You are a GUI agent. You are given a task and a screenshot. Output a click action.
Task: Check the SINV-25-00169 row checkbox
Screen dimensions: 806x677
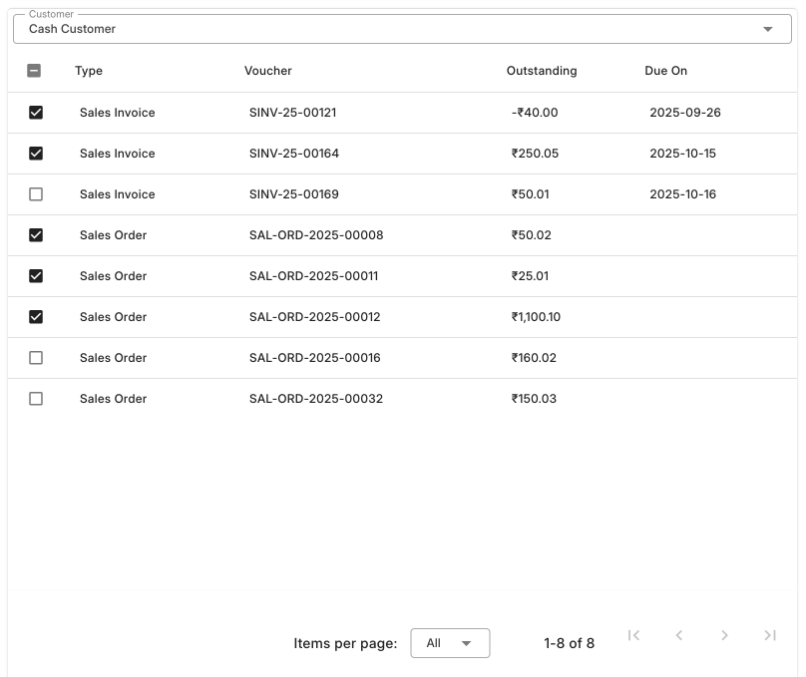[x=36, y=195]
